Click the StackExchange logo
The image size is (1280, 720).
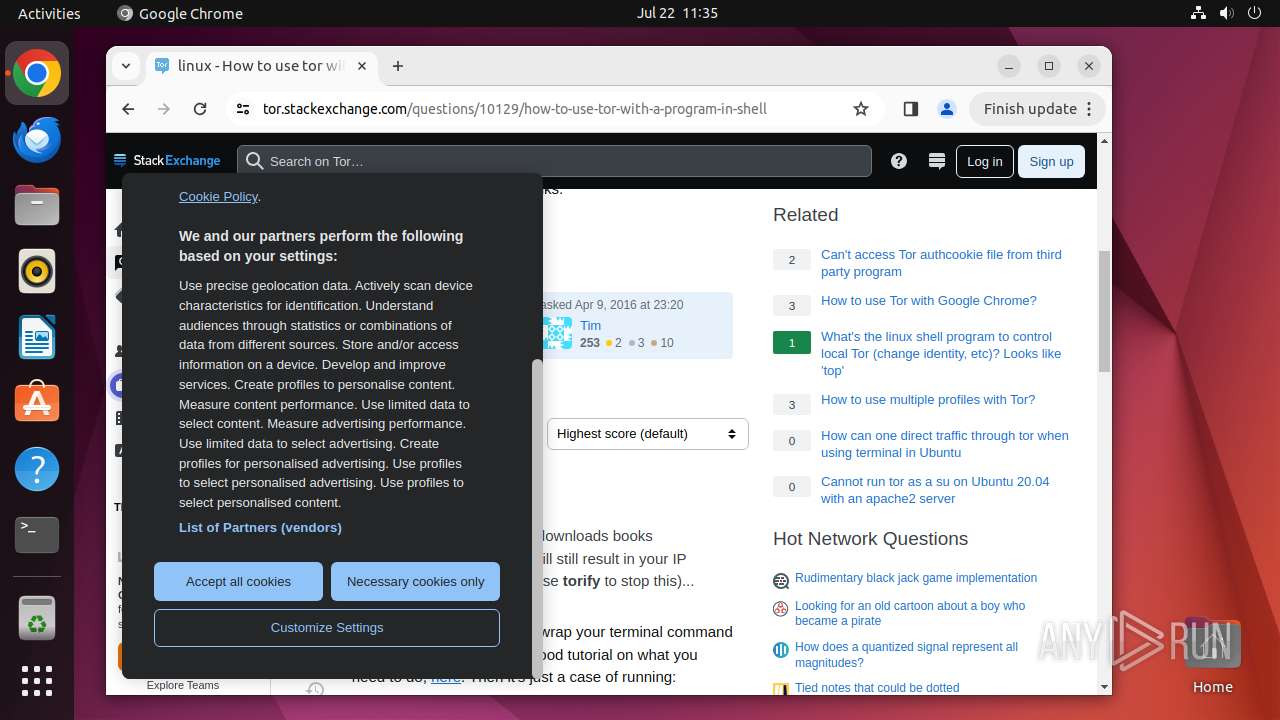click(x=167, y=161)
